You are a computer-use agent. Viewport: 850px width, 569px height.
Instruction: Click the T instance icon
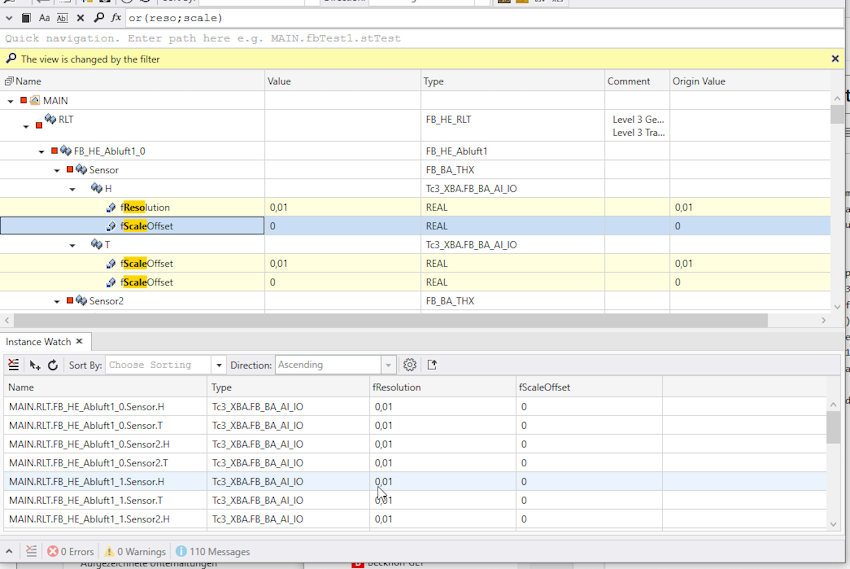96,244
